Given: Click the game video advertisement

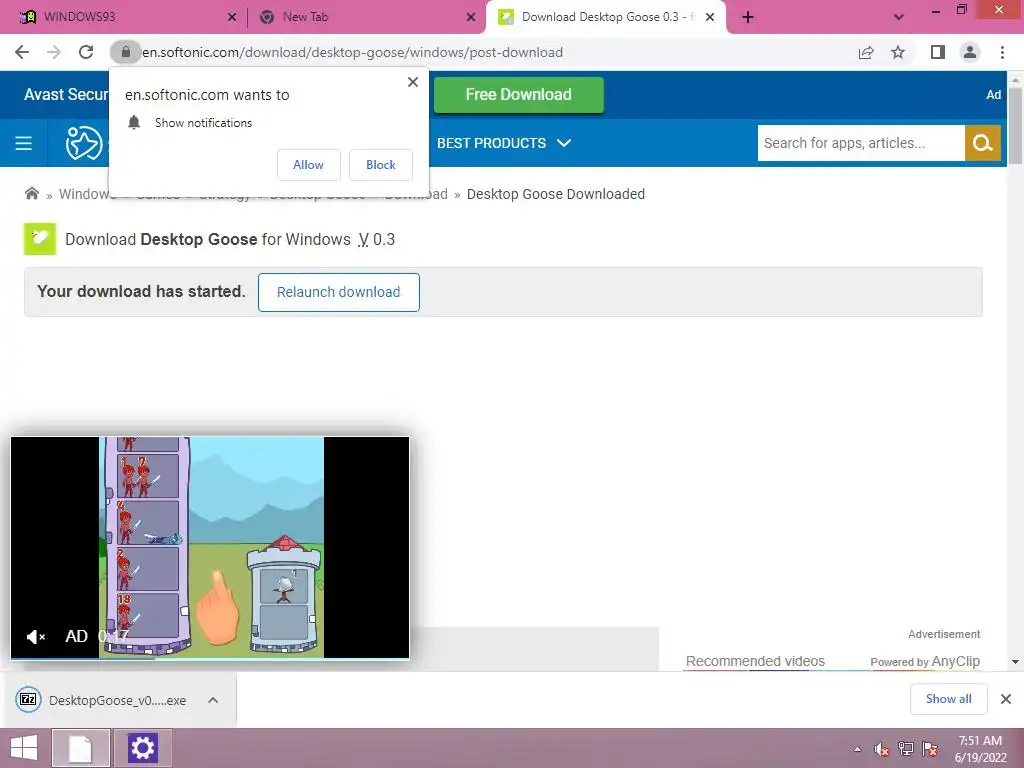Looking at the screenshot, I should (210, 547).
